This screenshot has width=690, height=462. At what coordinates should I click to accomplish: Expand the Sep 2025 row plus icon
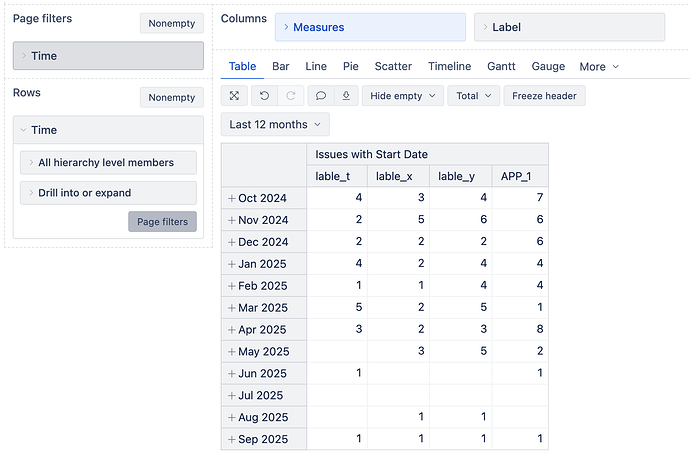[231, 440]
